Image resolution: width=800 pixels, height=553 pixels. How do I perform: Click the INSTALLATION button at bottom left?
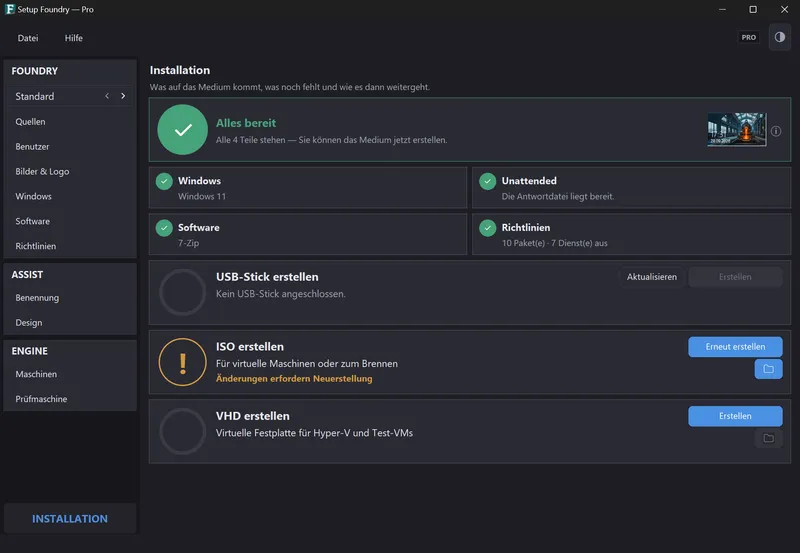[x=70, y=519]
